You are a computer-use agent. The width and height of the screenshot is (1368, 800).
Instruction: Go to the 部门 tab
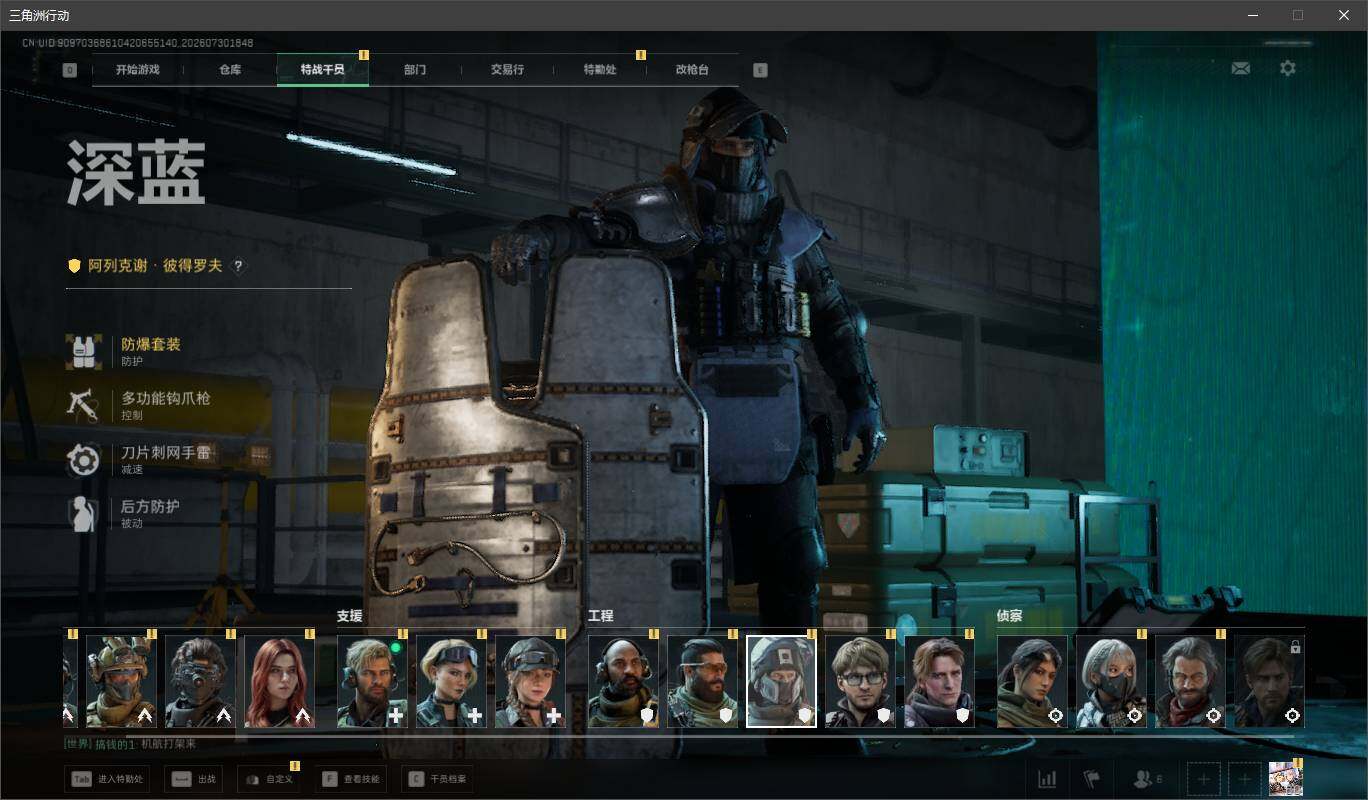[415, 70]
